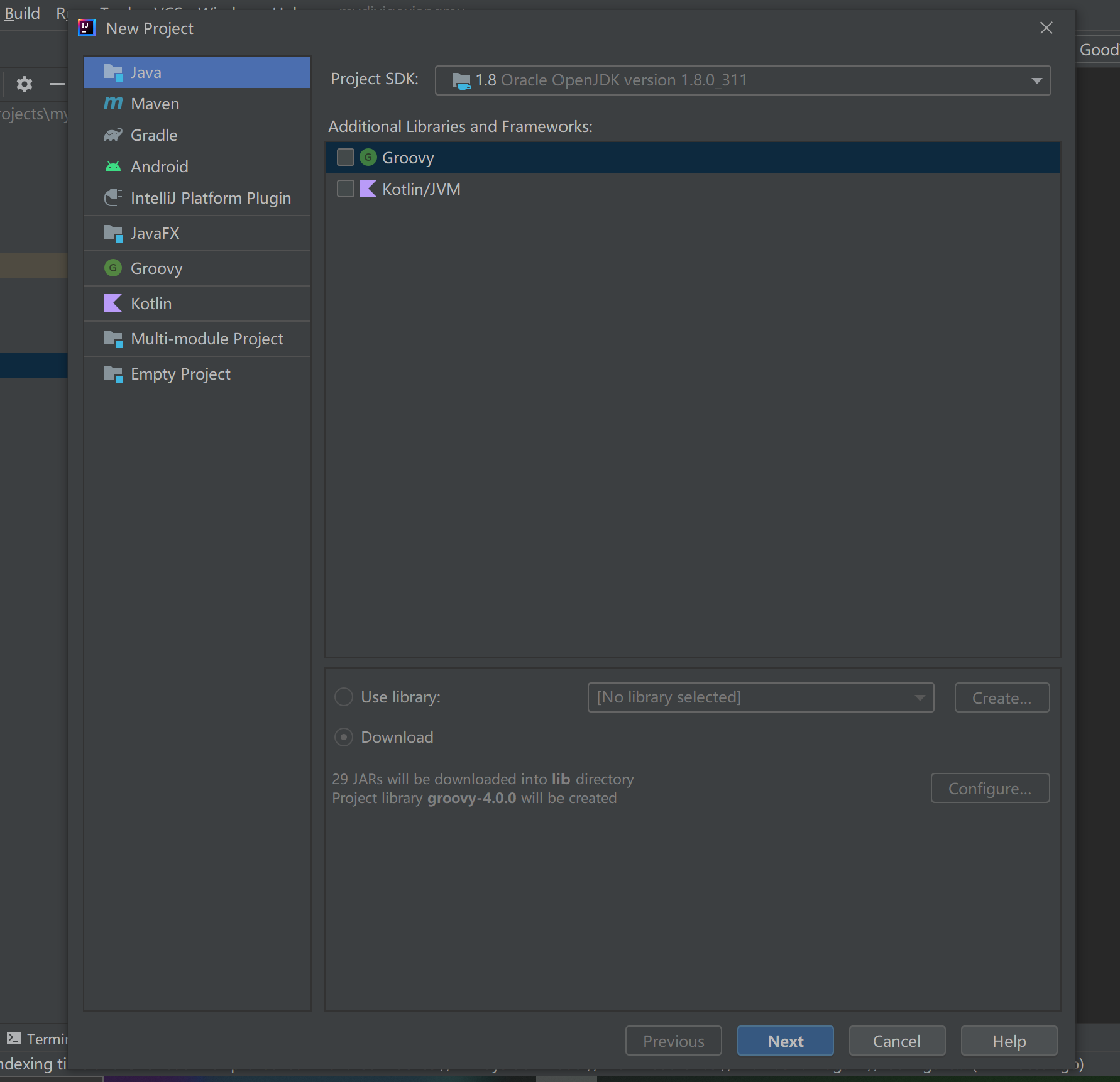
Task: Open the Build menu in main window
Action: [22, 13]
